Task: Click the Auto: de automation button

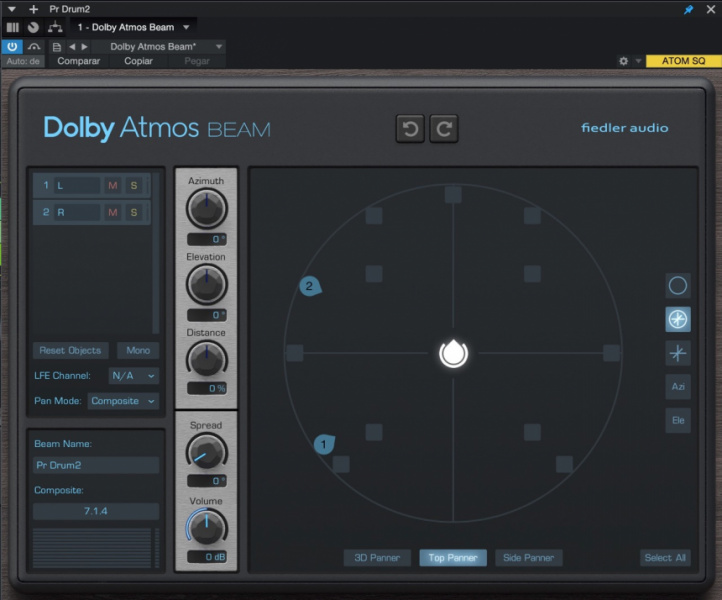Action: pyautogui.click(x=23, y=61)
